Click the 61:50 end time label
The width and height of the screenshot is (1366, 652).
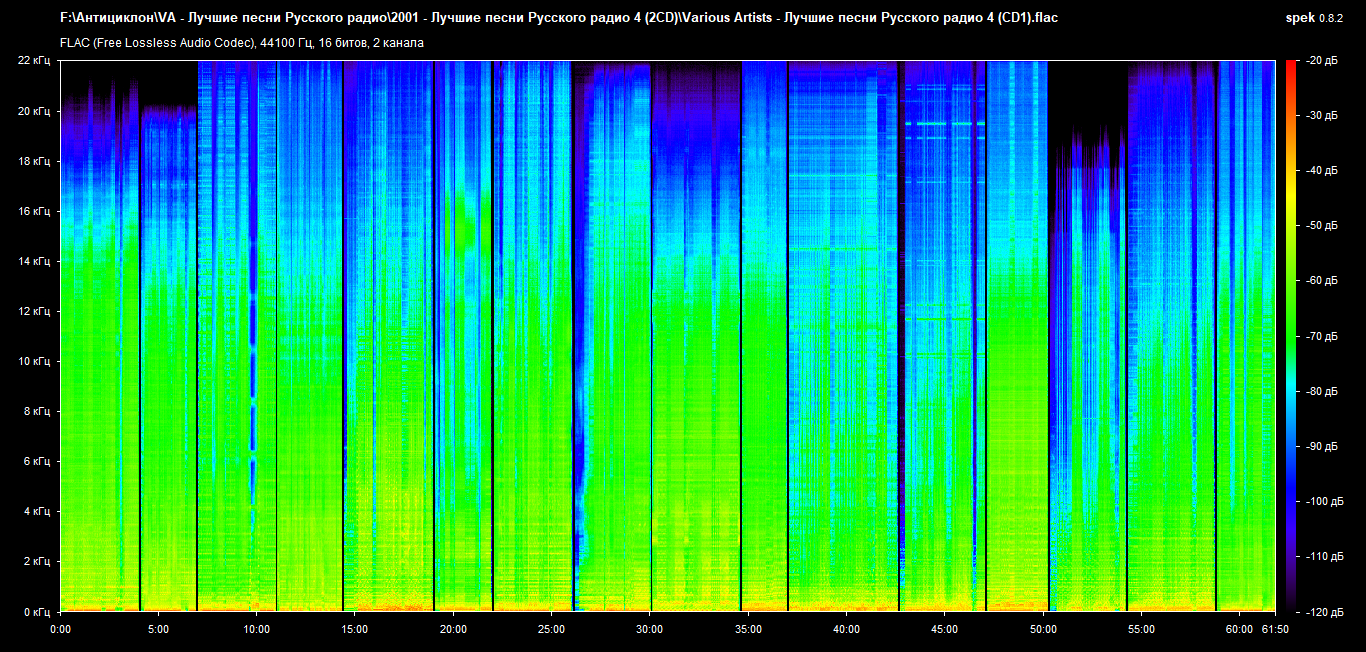[x=1276, y=630]
